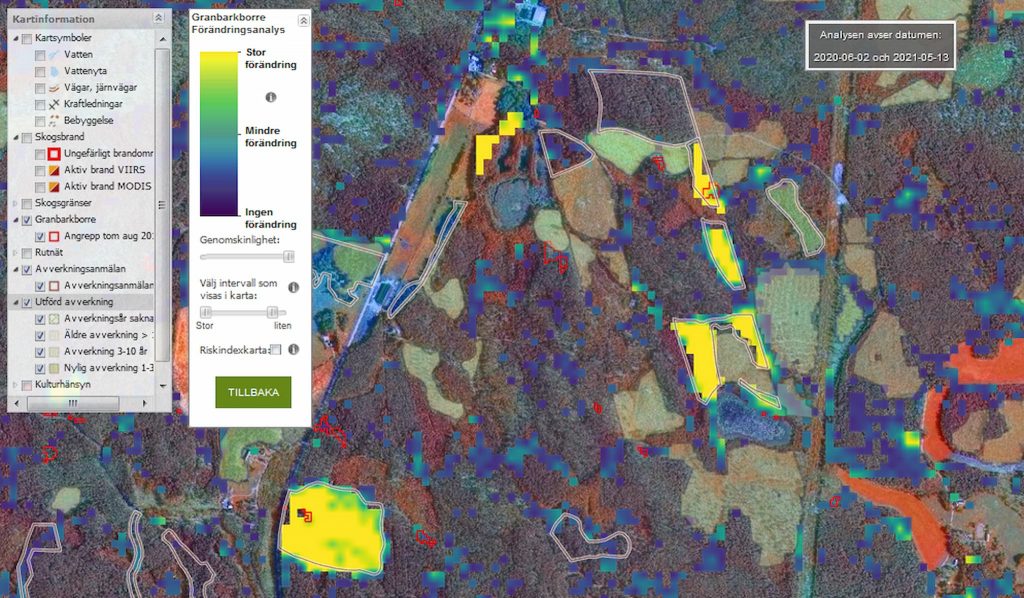The height and width of the screenshot is (598, 1024).
Task: Click the "Kraftledningar" layer label
Action: [x=93, y=104]
